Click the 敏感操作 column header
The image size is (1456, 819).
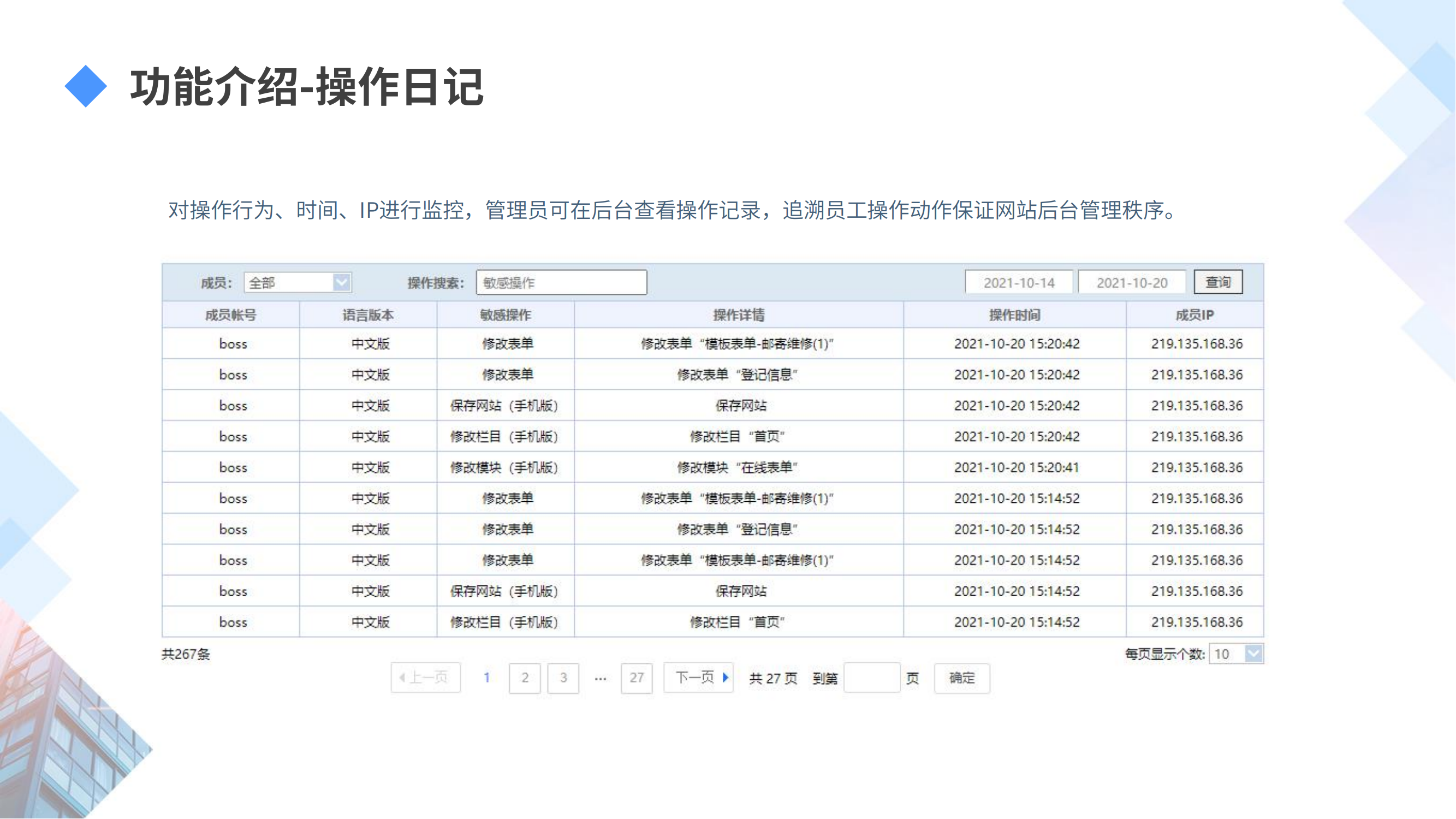point(506,316)
